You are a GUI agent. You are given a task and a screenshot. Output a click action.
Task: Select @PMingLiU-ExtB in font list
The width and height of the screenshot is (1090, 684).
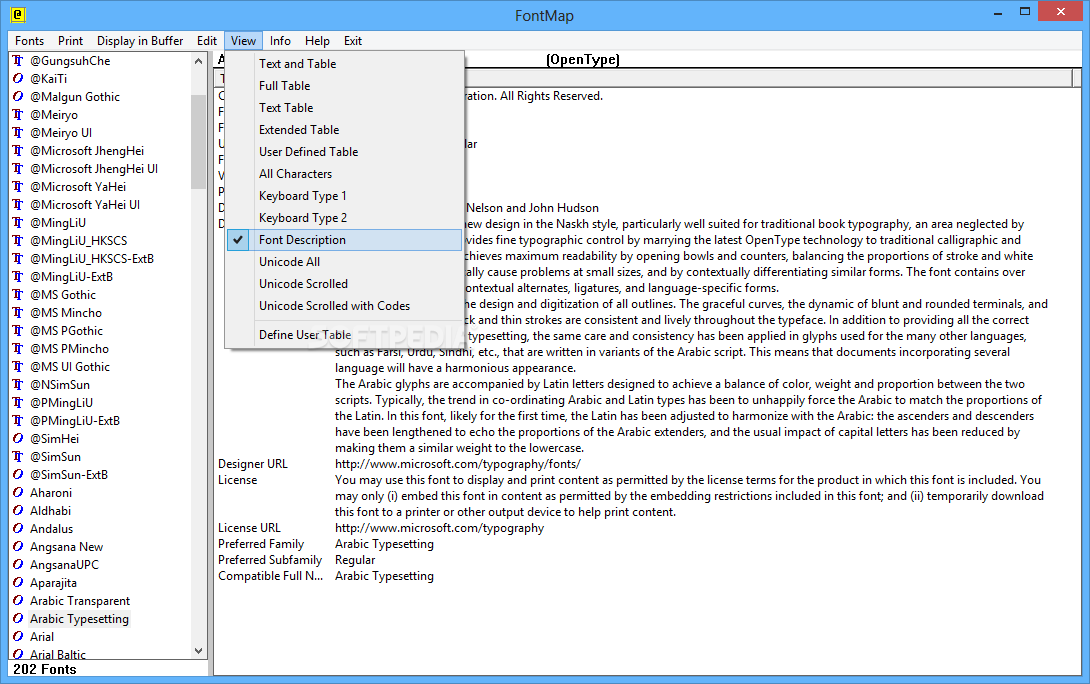(75, 421)
